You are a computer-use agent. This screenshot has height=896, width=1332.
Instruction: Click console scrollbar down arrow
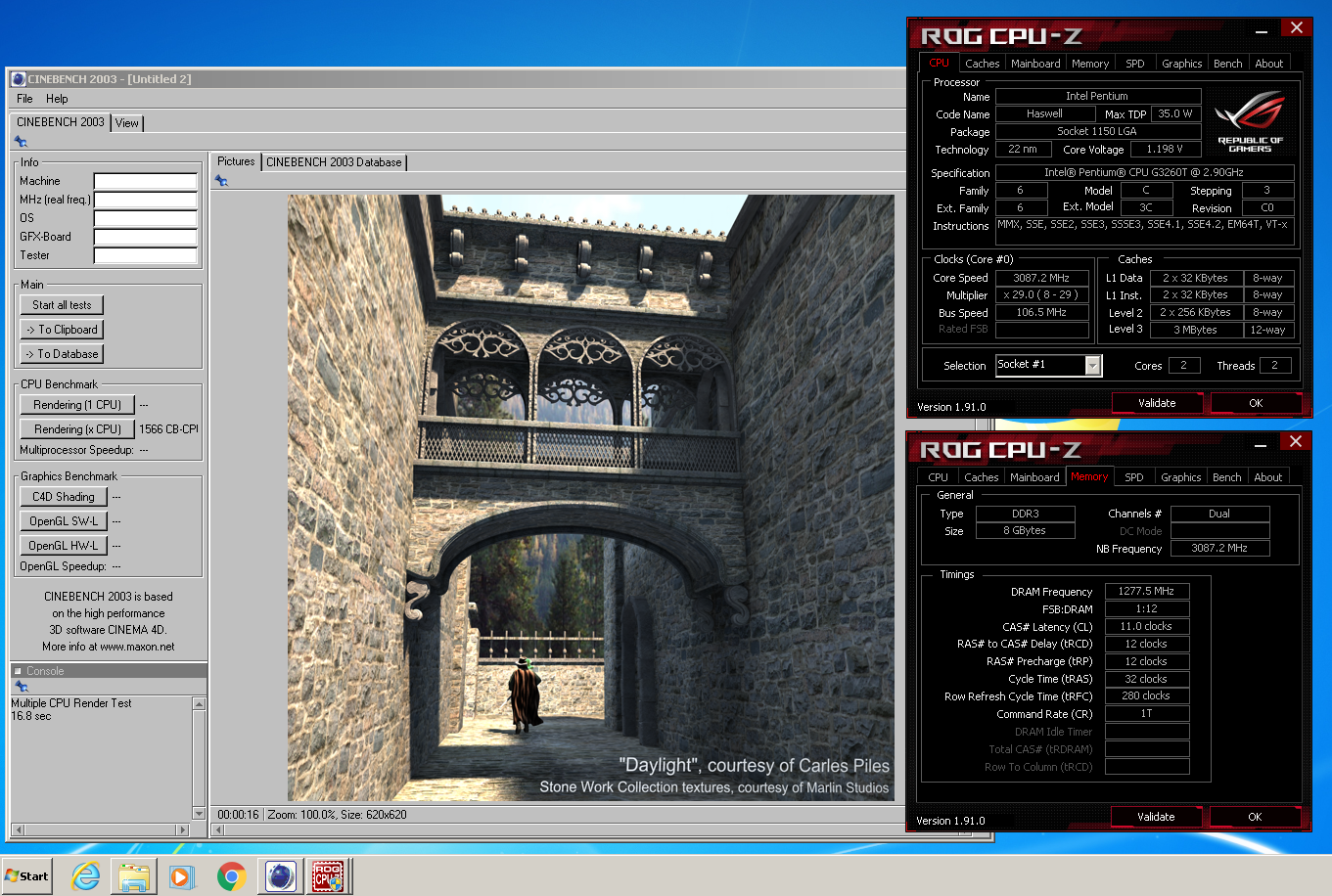(x=200, y=814)
